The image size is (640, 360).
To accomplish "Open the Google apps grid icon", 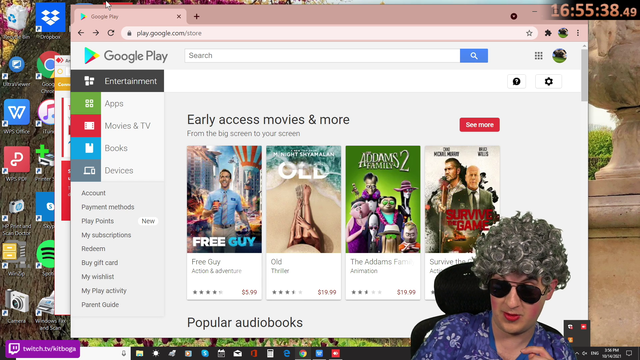I will [538, 56].
